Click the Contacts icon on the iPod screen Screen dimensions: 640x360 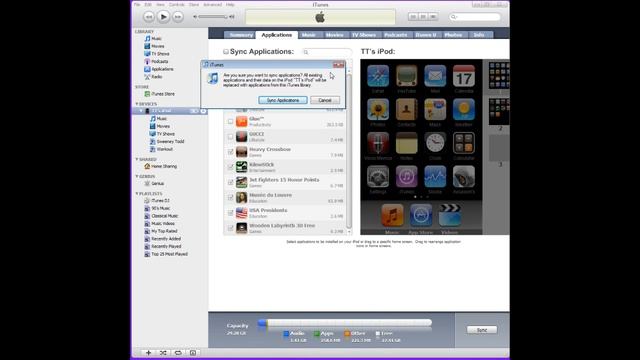pos(407,109)
